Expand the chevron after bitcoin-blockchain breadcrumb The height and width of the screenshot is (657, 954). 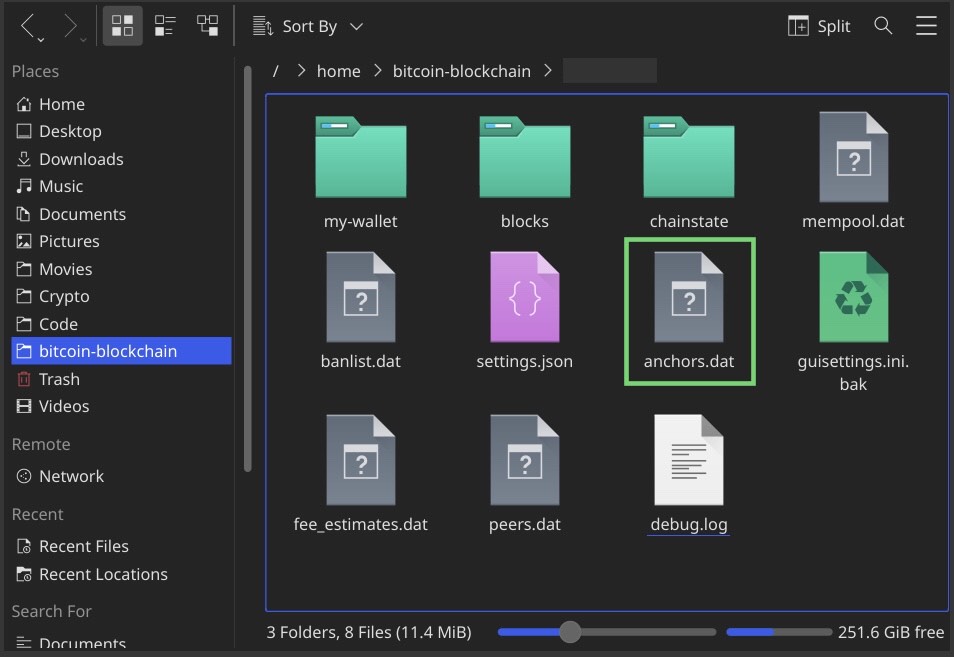coord(547,71)
